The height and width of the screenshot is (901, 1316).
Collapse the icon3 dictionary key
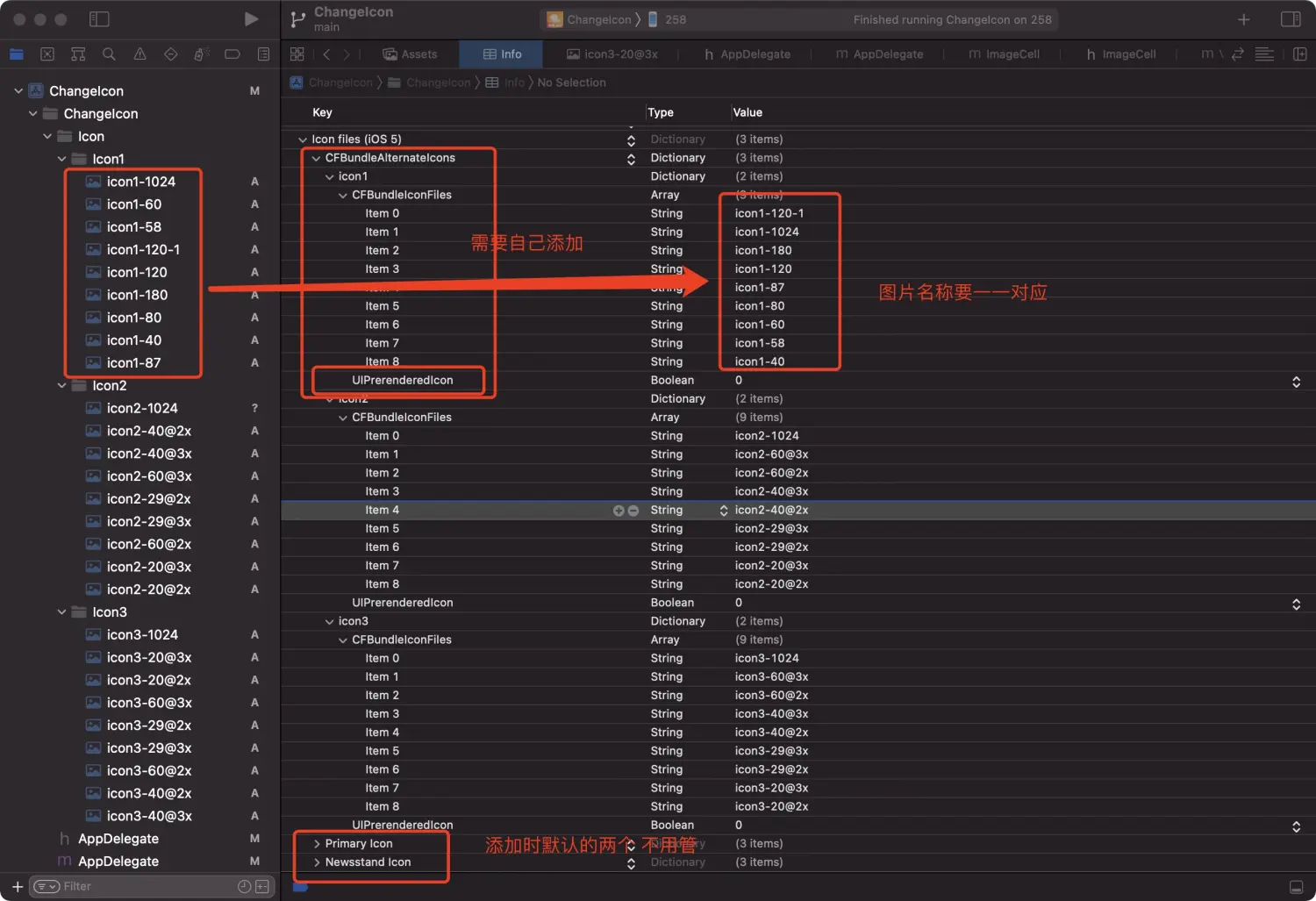(330, 622)
